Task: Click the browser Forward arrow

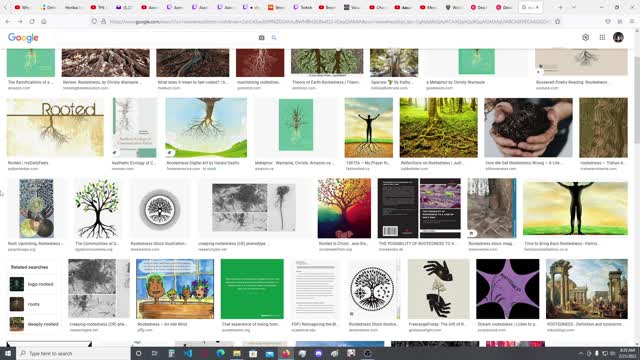Action: (20, 21)
